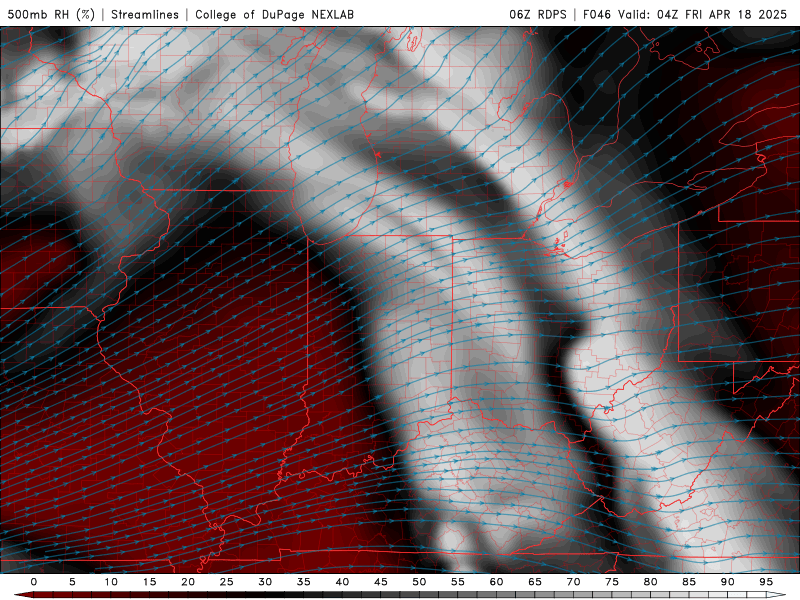Click the colorbar label '45'
The image size is (800, 600).
(x=381, y=582)
